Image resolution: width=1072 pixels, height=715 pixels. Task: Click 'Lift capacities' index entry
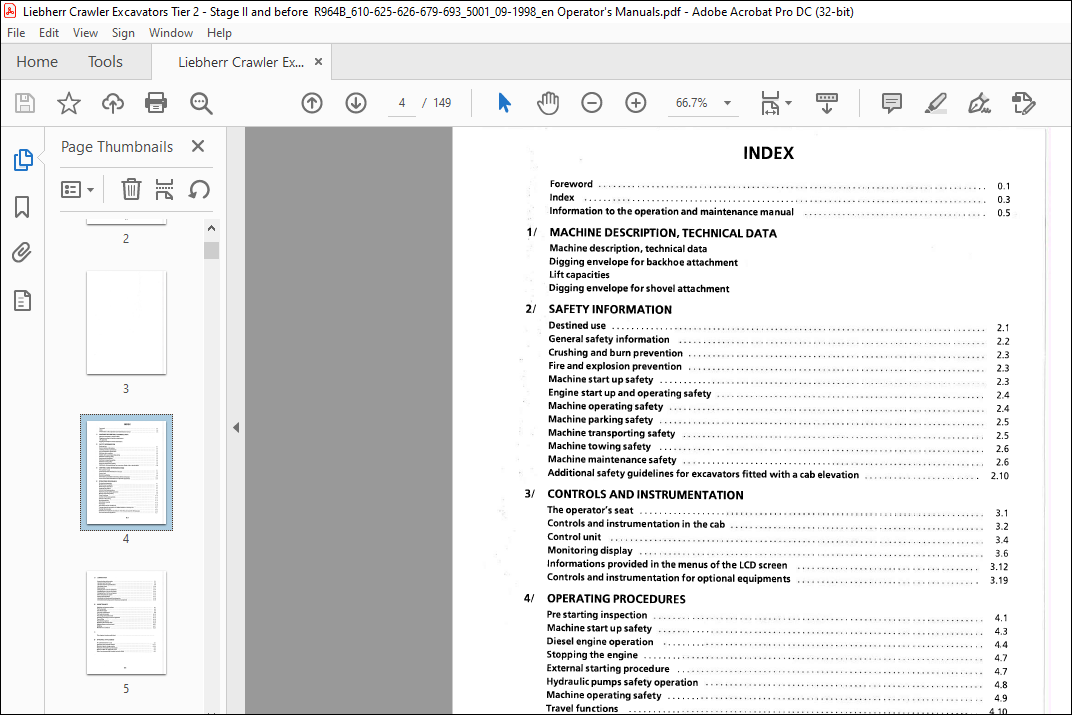tap(578, 275)
